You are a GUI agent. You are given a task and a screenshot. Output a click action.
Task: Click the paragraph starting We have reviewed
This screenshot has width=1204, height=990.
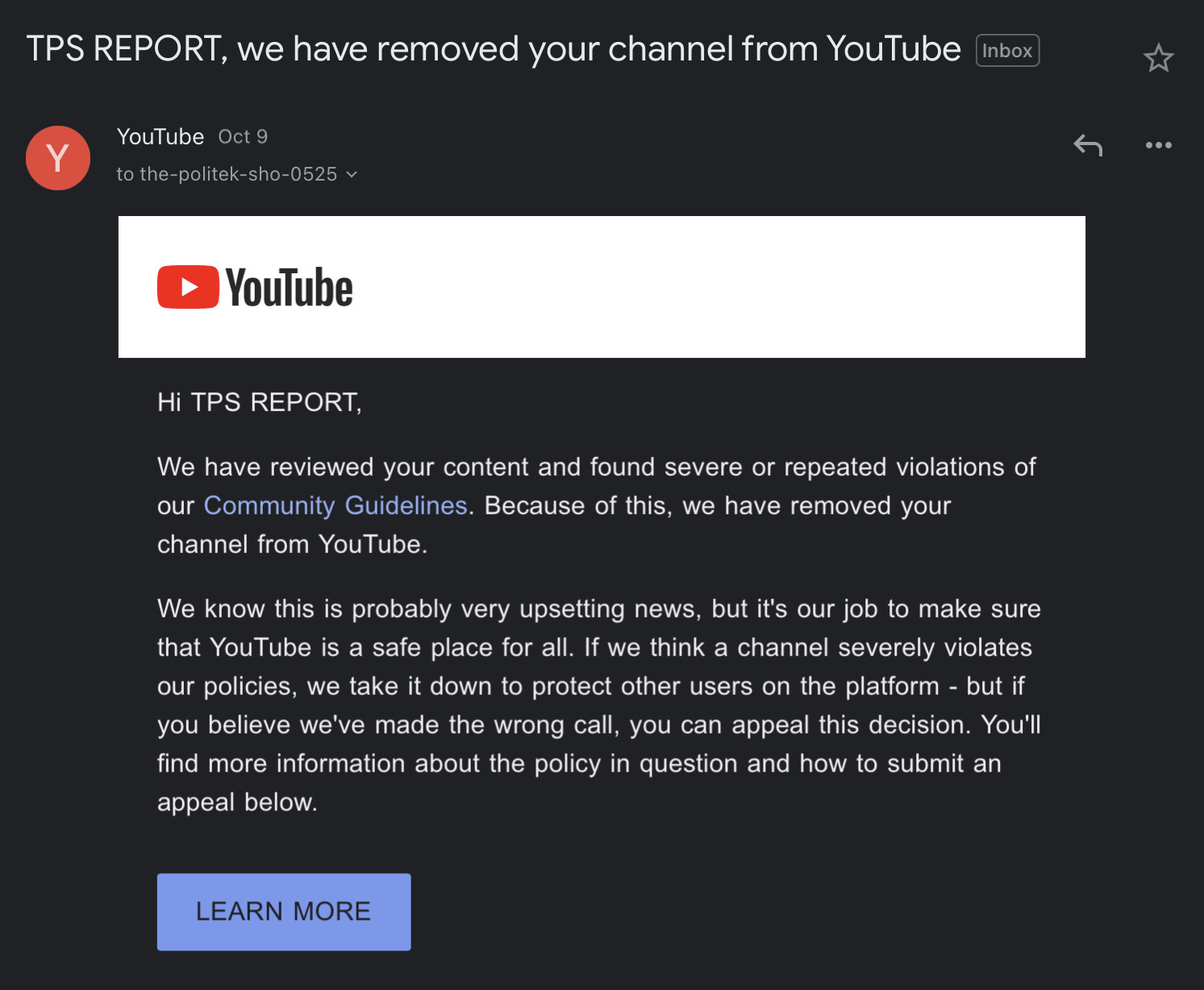pos(597,505)
